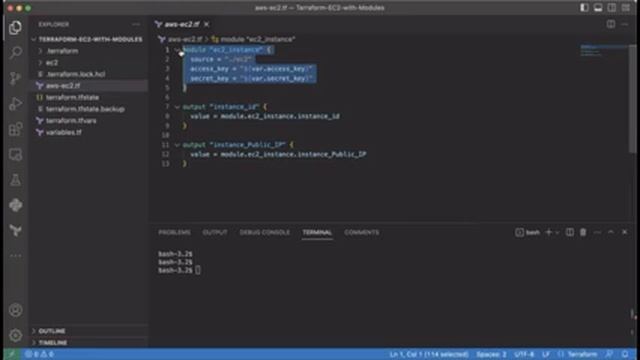Viewport: 640px width, 360px height.
Task: Close the terminal panel
Action: pyautogui.click(x=624, y=232)
